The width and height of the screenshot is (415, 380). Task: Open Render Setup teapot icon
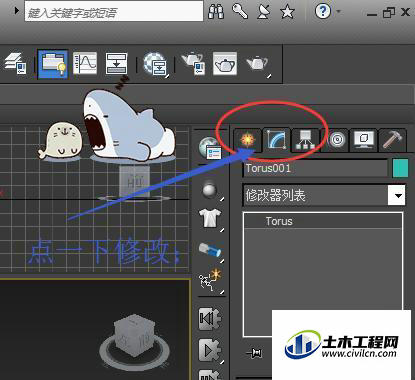pos(193,63)
